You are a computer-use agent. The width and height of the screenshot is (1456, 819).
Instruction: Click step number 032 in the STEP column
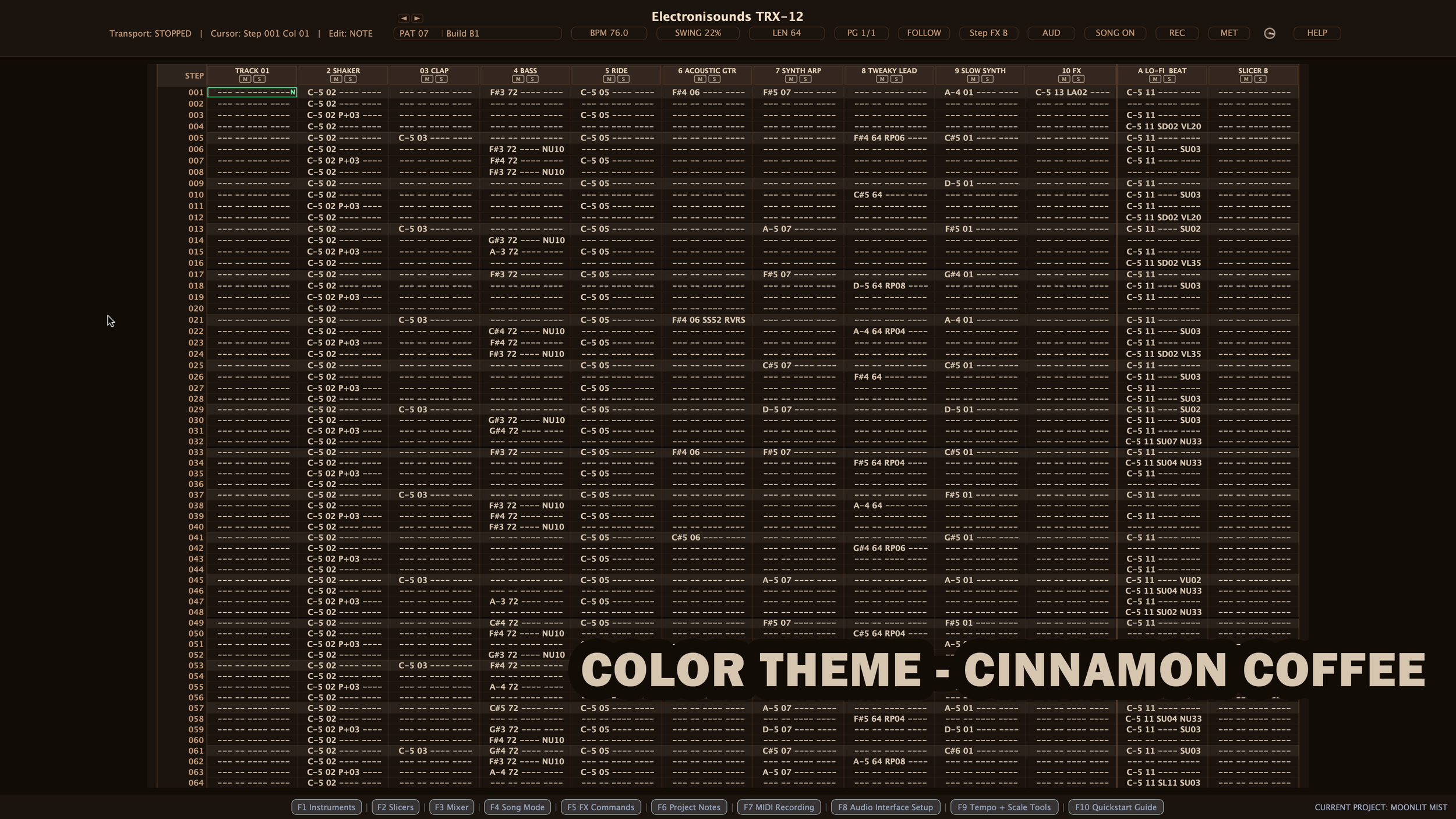196,442
